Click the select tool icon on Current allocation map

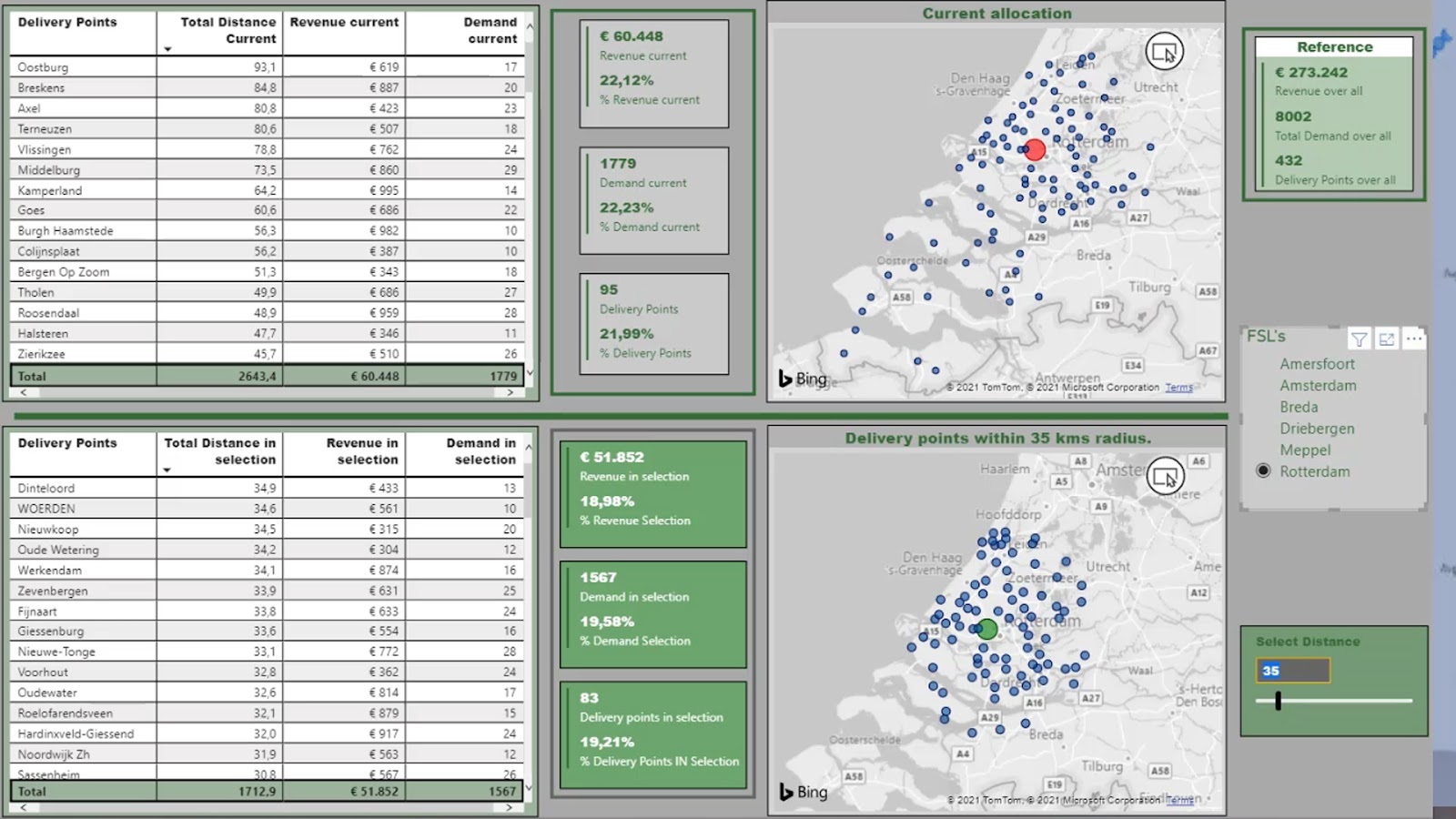[1164, 52]
